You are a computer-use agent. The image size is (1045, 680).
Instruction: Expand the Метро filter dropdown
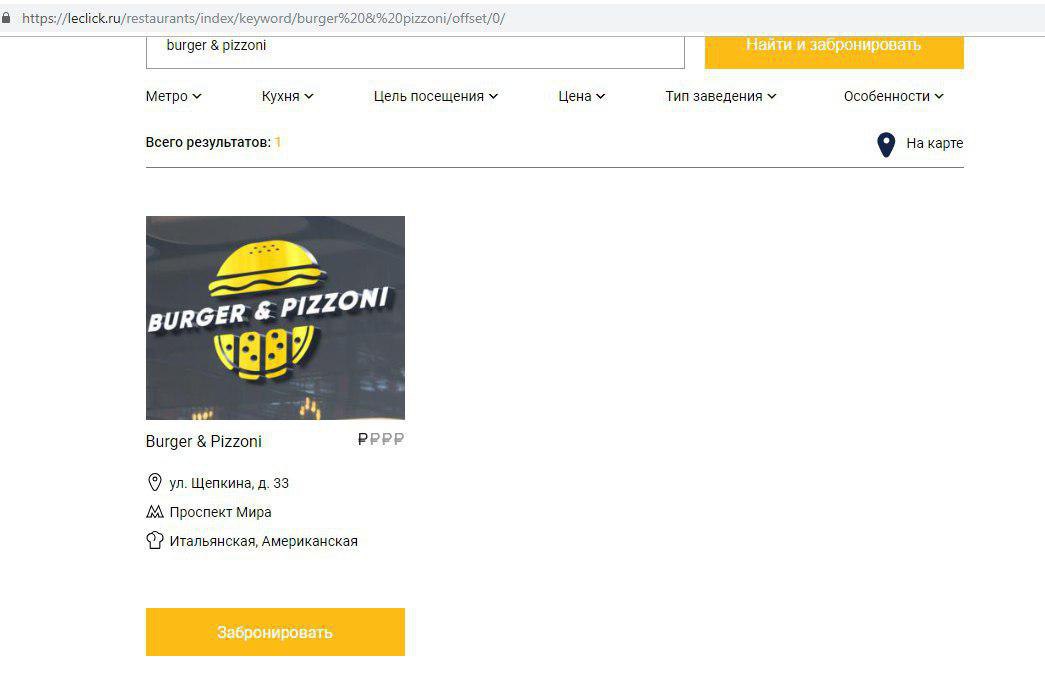tap(173, 96)
